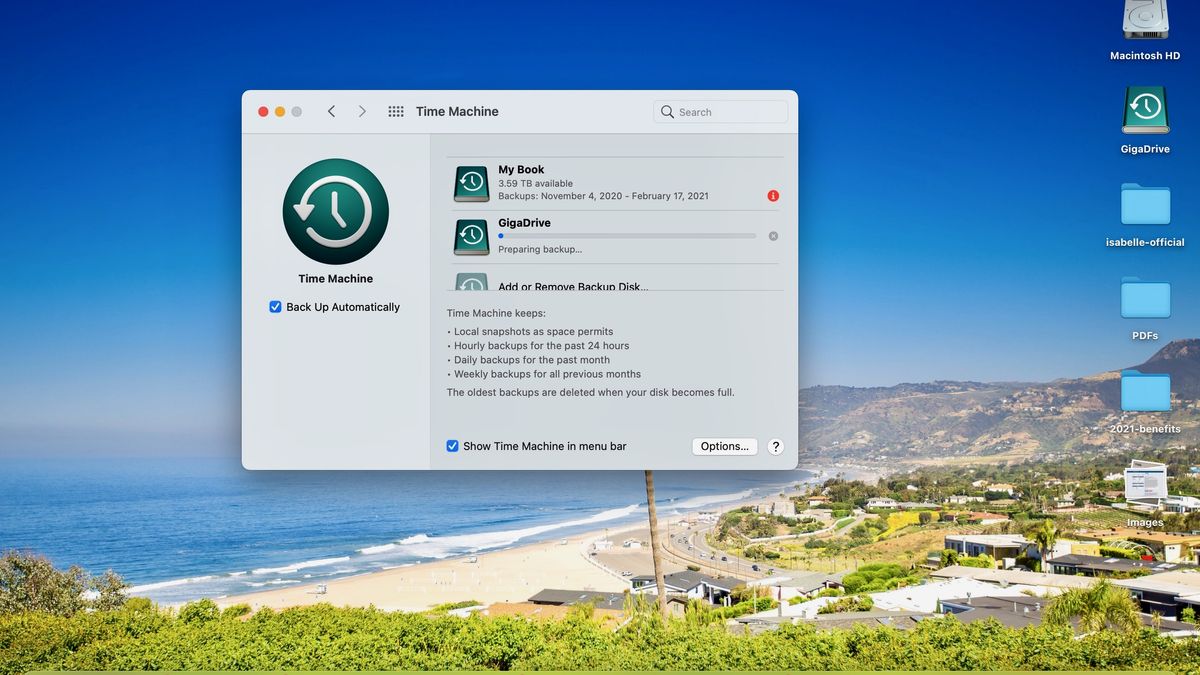Select the My Book backup disk icon
Viewport: 1200px width, 675px height.
[x=470, y=183]
